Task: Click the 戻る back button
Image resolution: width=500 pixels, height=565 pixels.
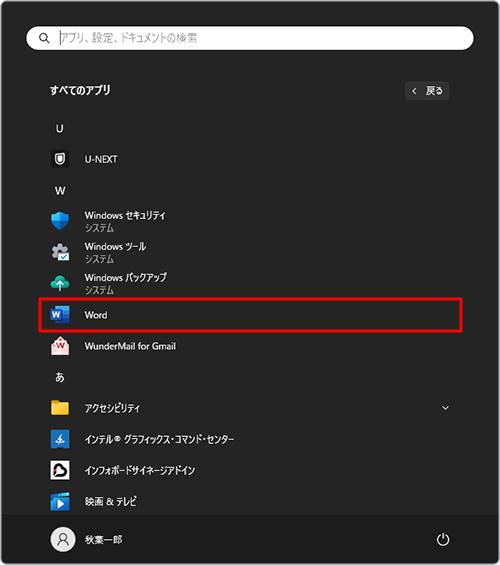Action: pyautogui.click(x=427, y=91)
